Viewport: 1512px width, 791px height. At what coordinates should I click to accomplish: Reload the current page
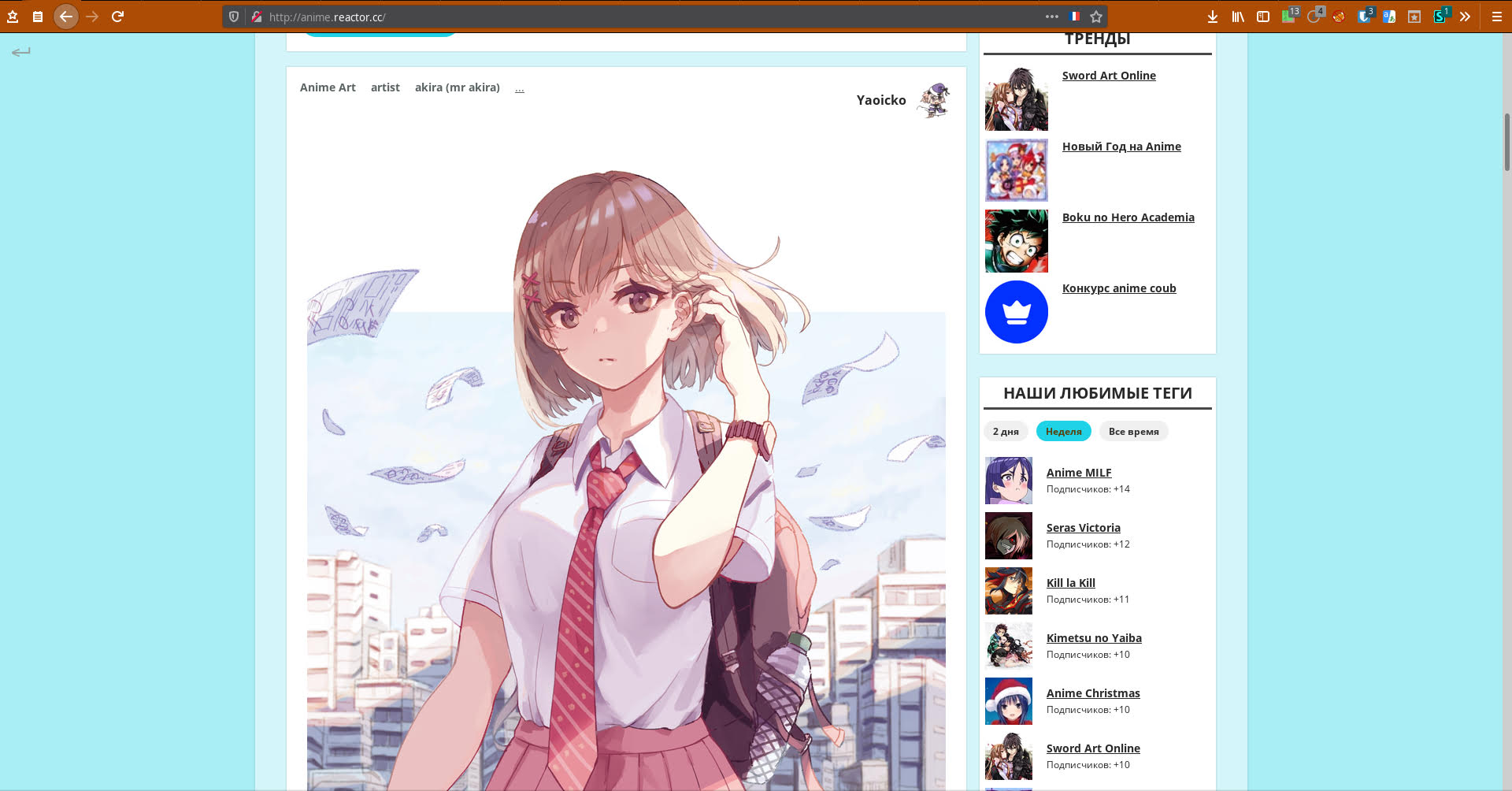(118, 17)
